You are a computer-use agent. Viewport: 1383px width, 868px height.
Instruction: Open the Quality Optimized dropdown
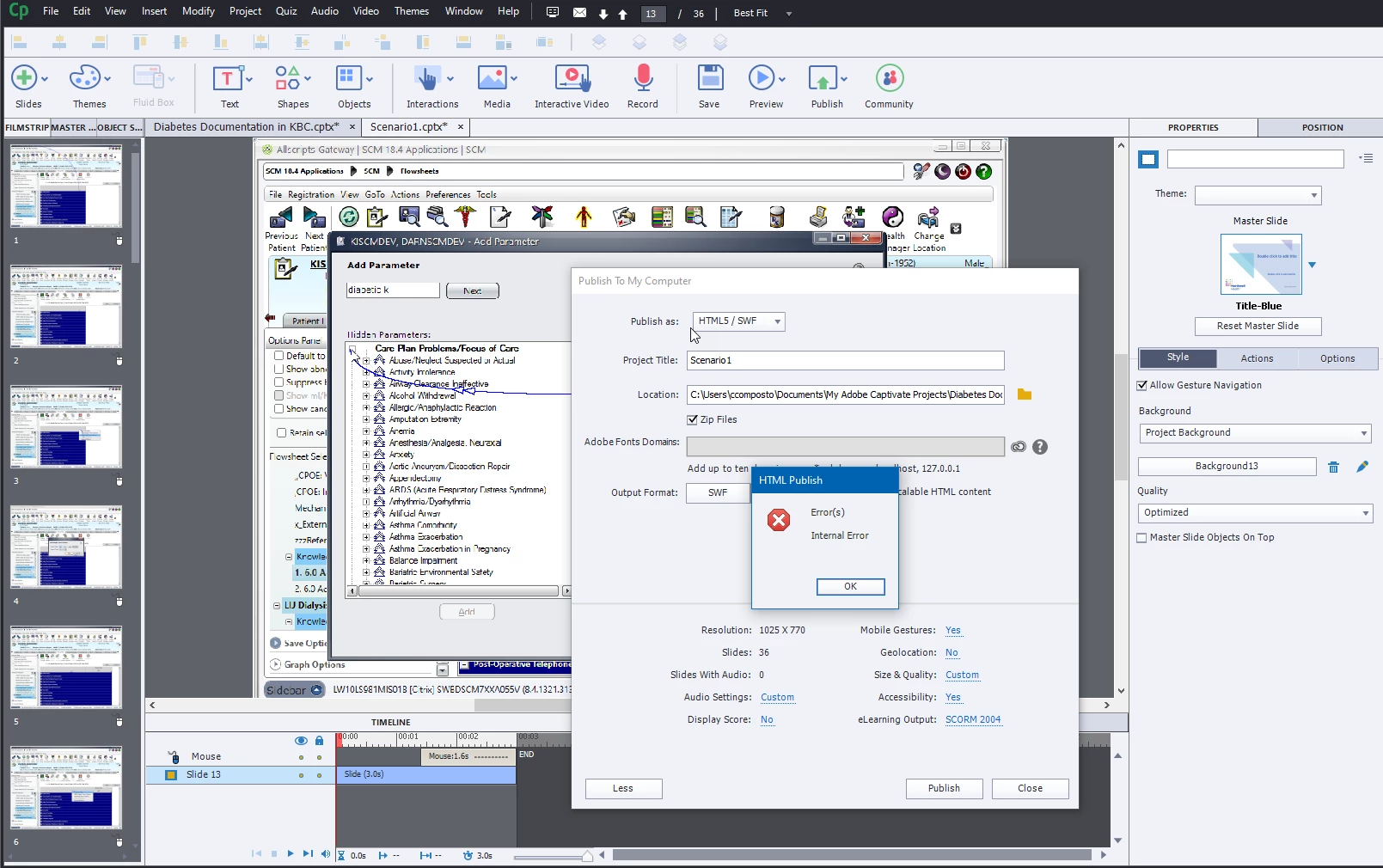tap(1255, 513)
